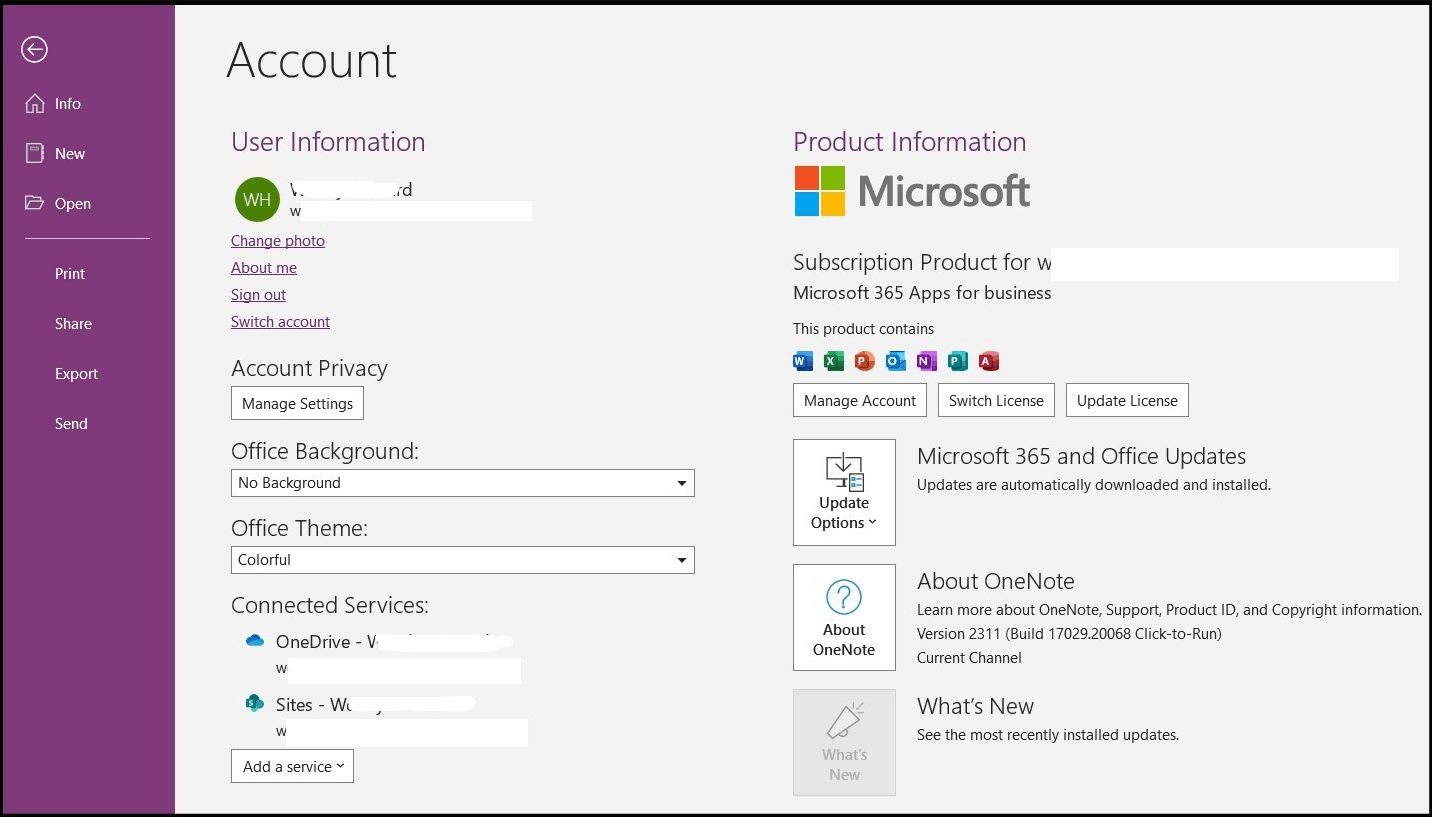Select the Export menu item
This screenshot has height=817, width=1432.
coord(76,374)
